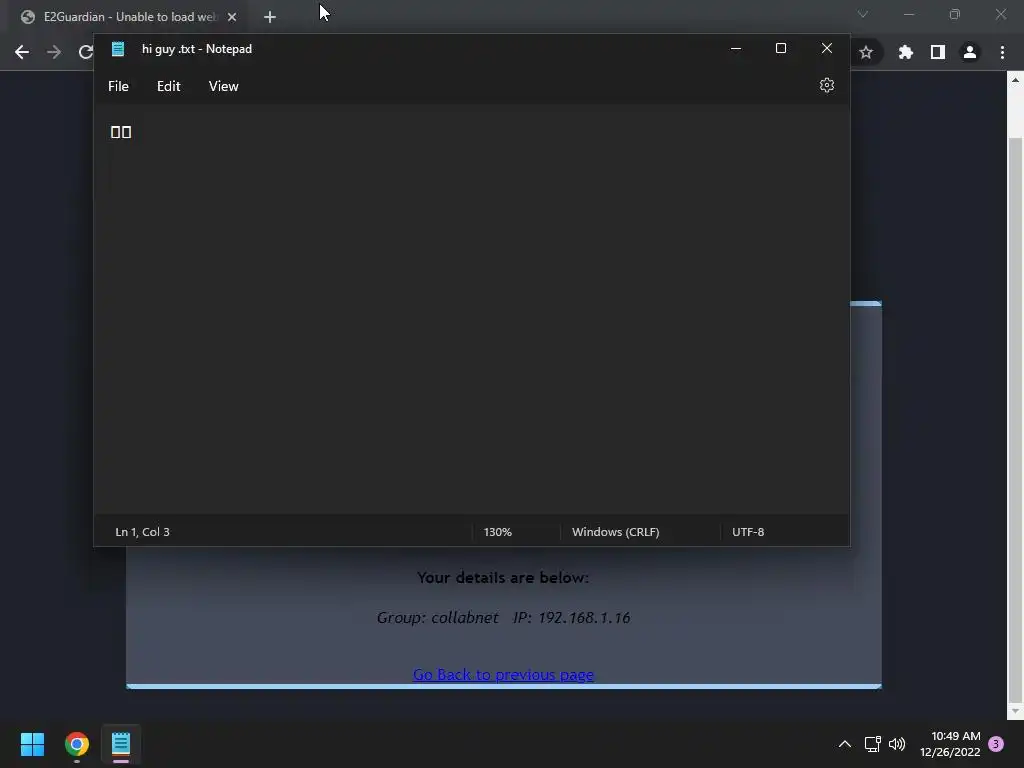
Task: Open notification center badge
Action: (x=996, y=744)
